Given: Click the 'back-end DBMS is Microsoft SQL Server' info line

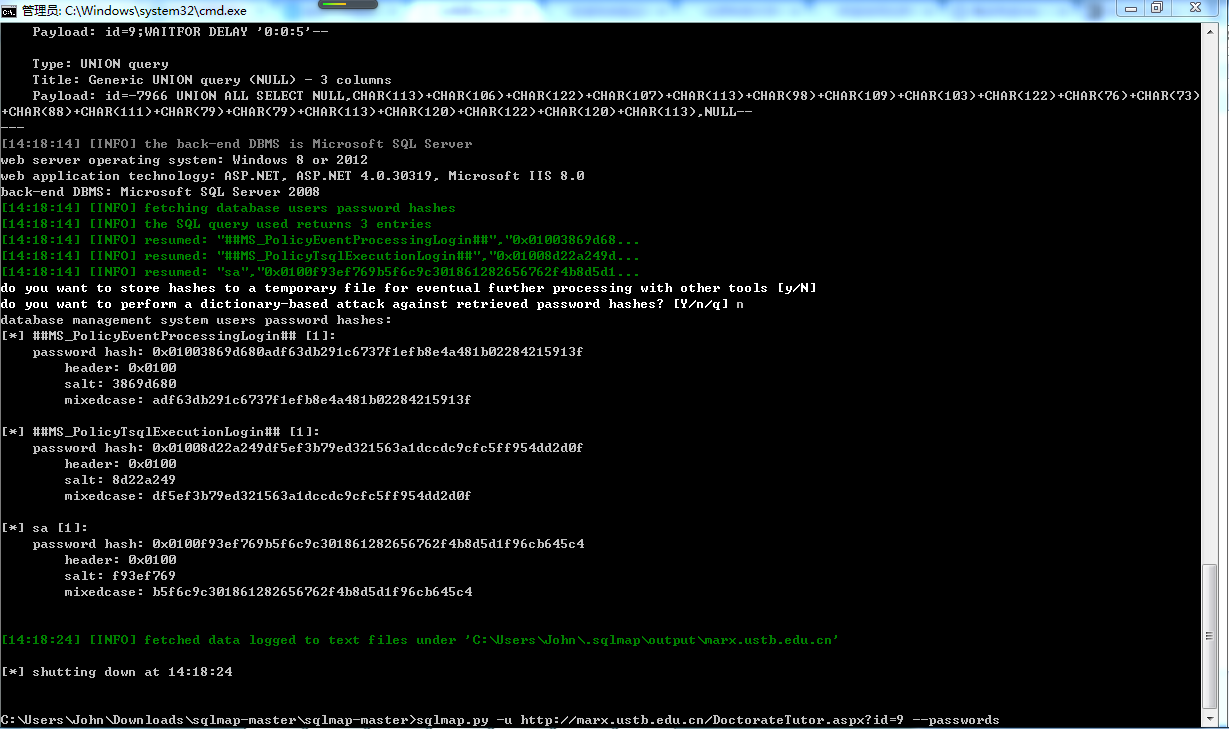Looking at the screenshot, I should coord(236,144).
